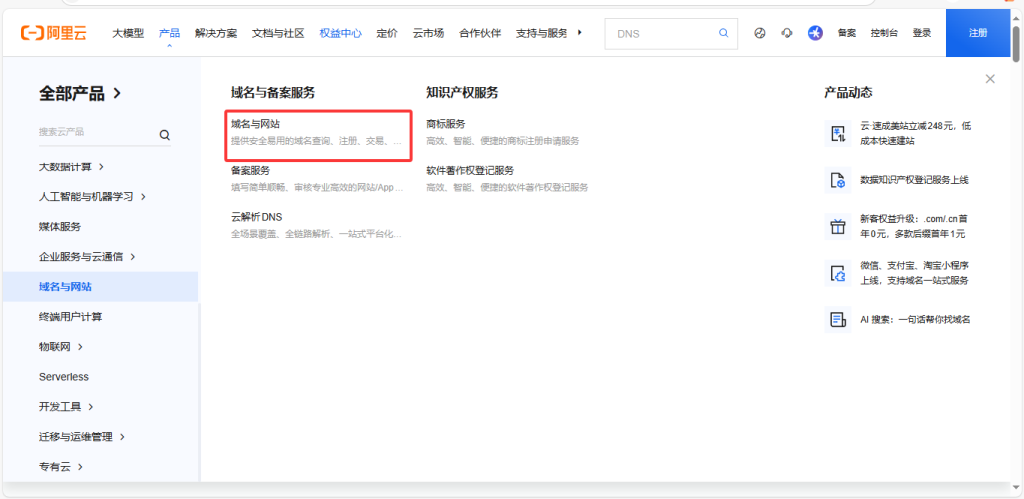Open 文档与社区 in top navigation
This screenshot has height=499, width=1024.
(x=278, y=33)
